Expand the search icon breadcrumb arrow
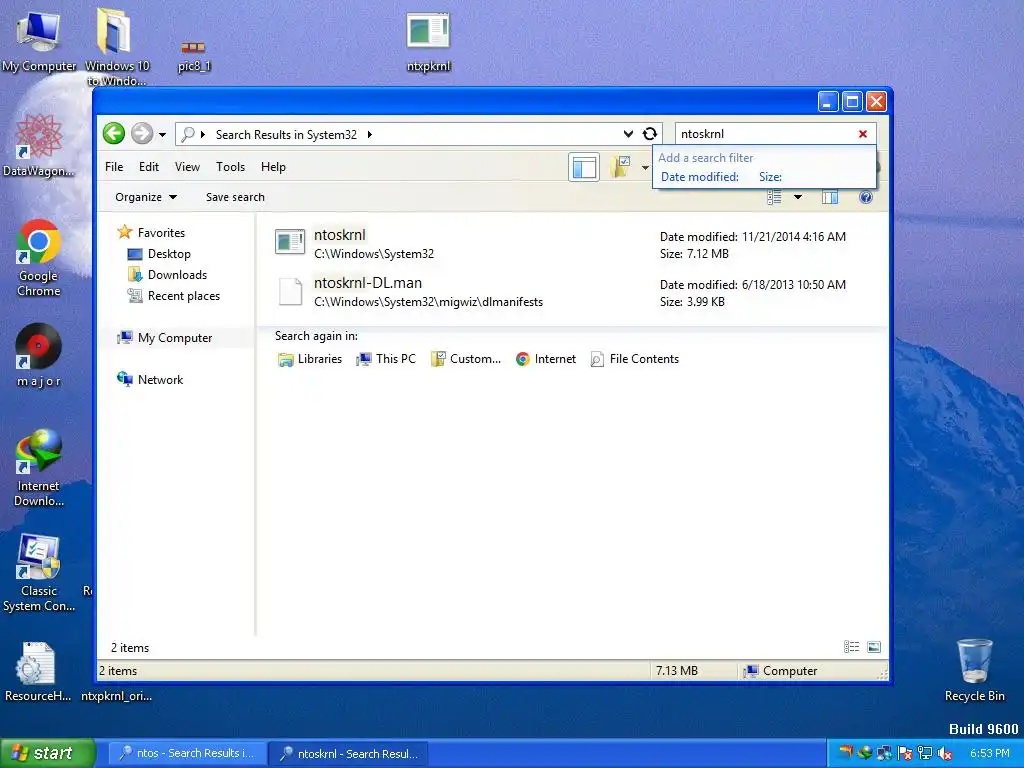Viewport: 1024px width, 768px height. pos(202,135)
